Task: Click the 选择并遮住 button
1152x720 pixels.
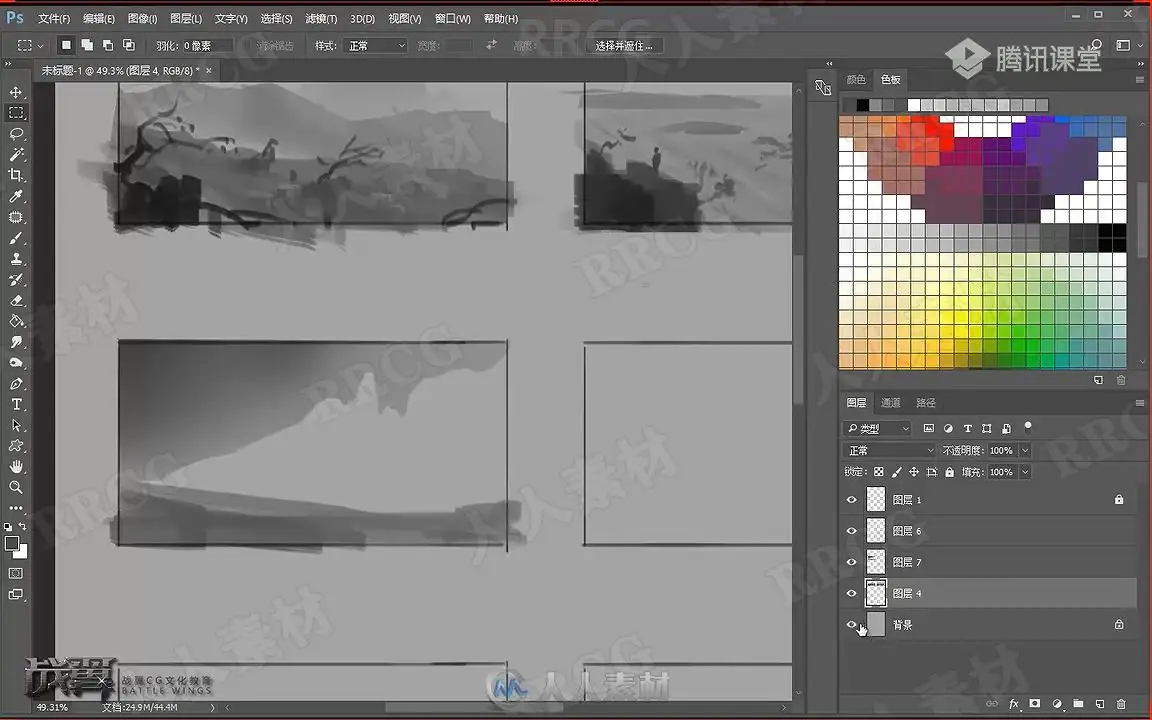Action: point(624,46)
